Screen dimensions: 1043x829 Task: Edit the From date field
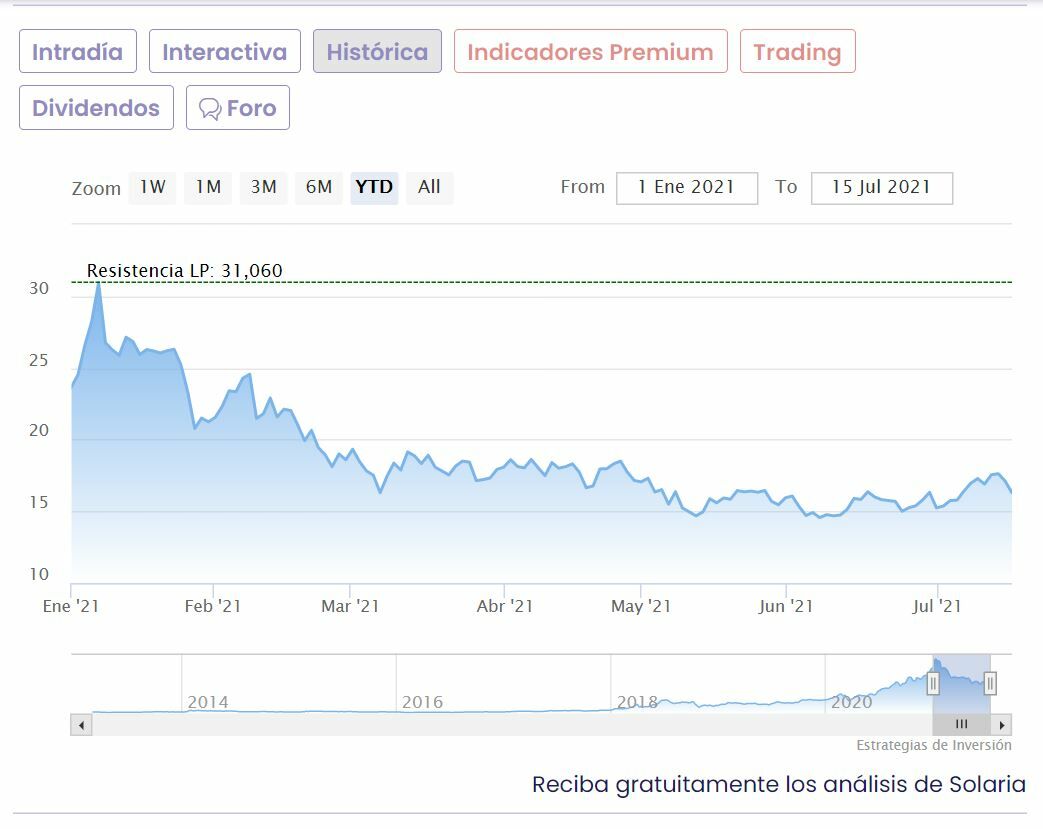tap(686, 188)
